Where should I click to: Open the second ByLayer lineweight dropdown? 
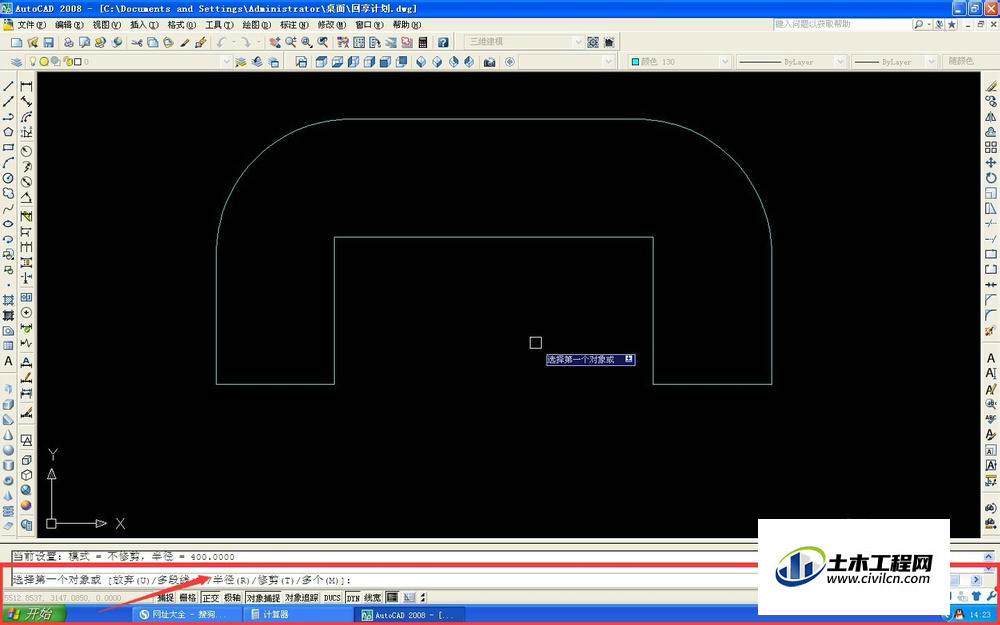coord(931,62)
